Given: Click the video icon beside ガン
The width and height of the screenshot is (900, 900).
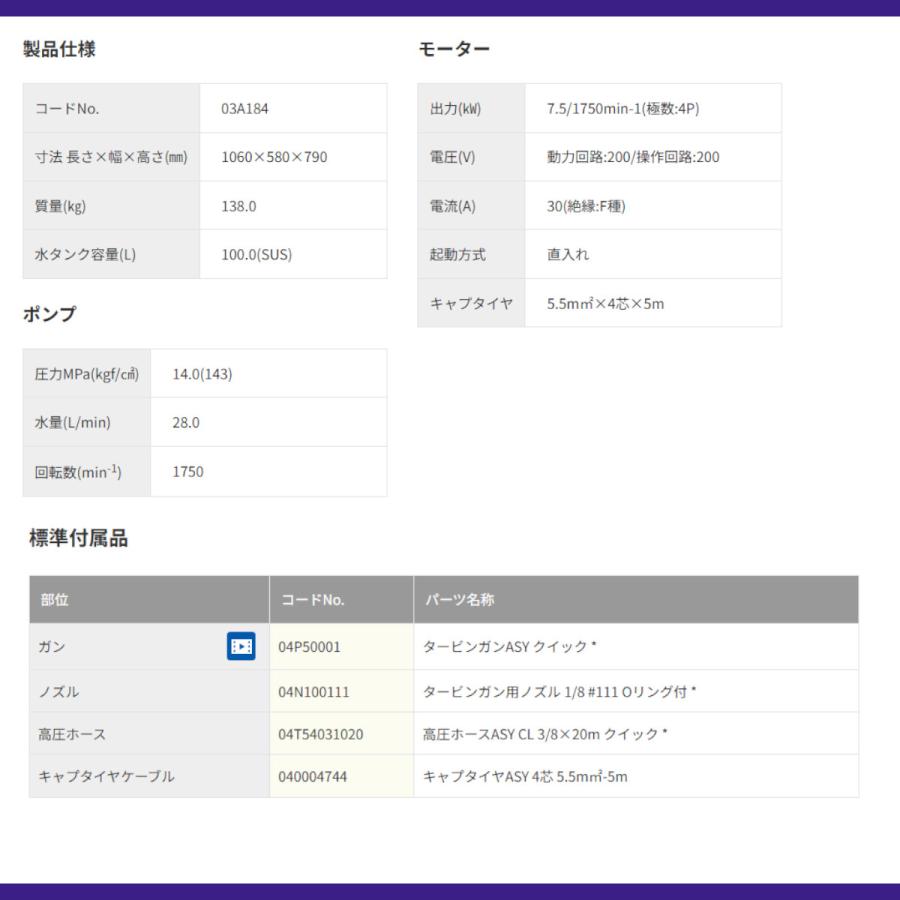Looking at the screenshot, I should [x=241, y=646].
